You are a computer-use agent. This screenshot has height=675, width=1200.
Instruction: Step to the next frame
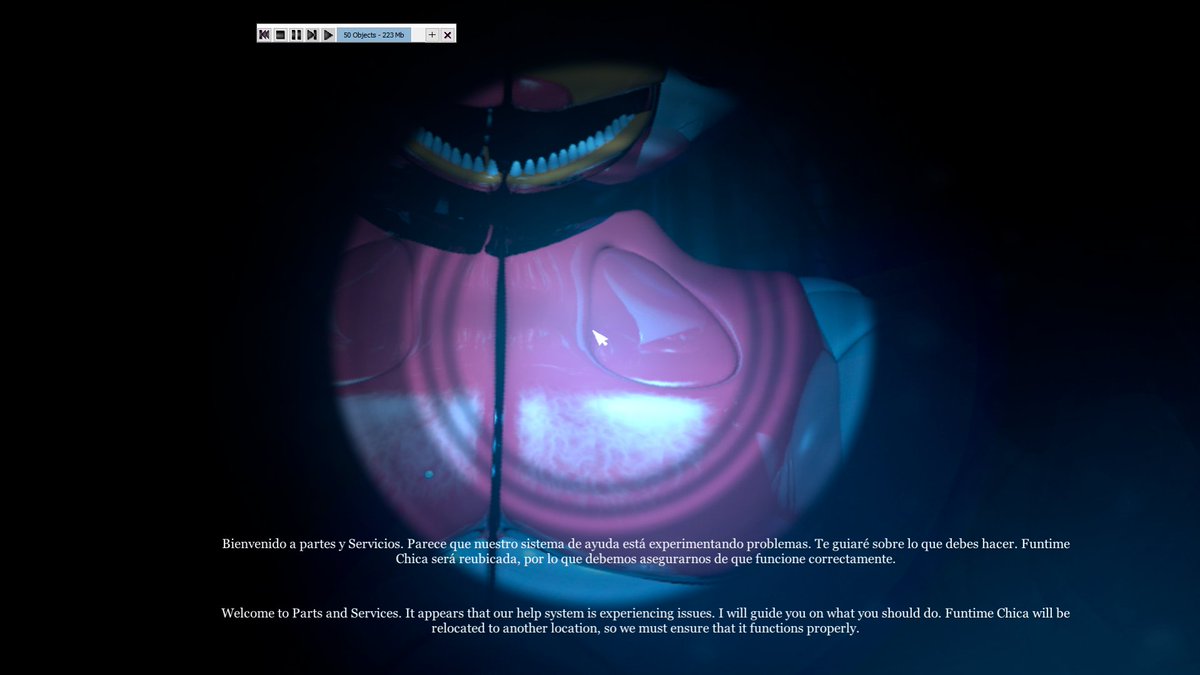[312, 34]
